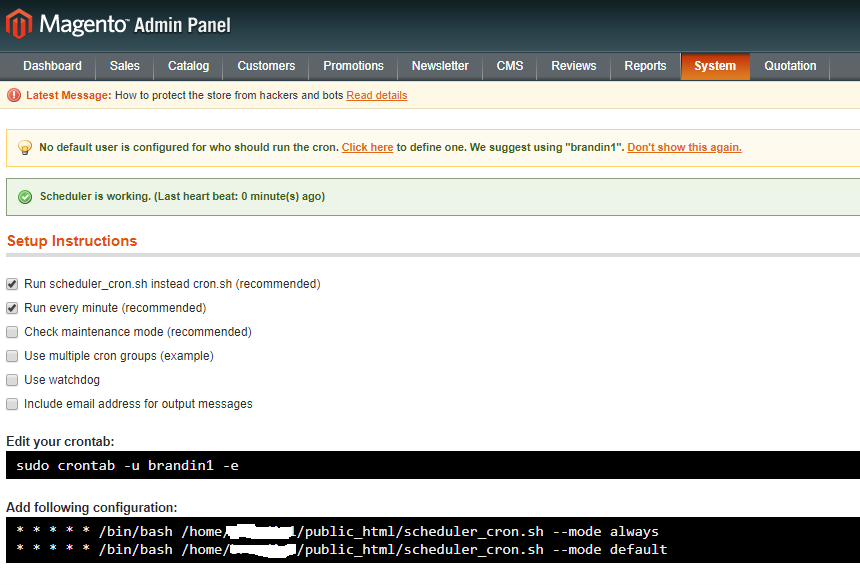Open the Newsletter menu

[x=440, y=66]
